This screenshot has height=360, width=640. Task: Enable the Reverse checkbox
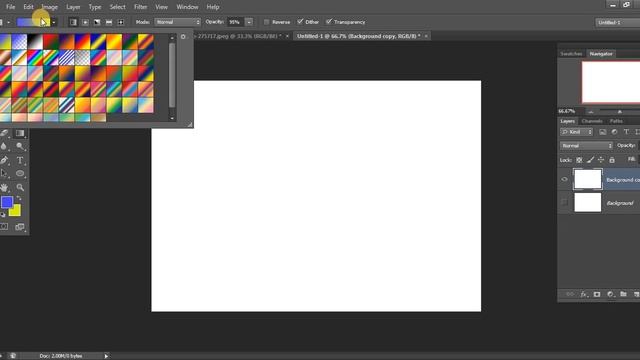pos(267,22)
